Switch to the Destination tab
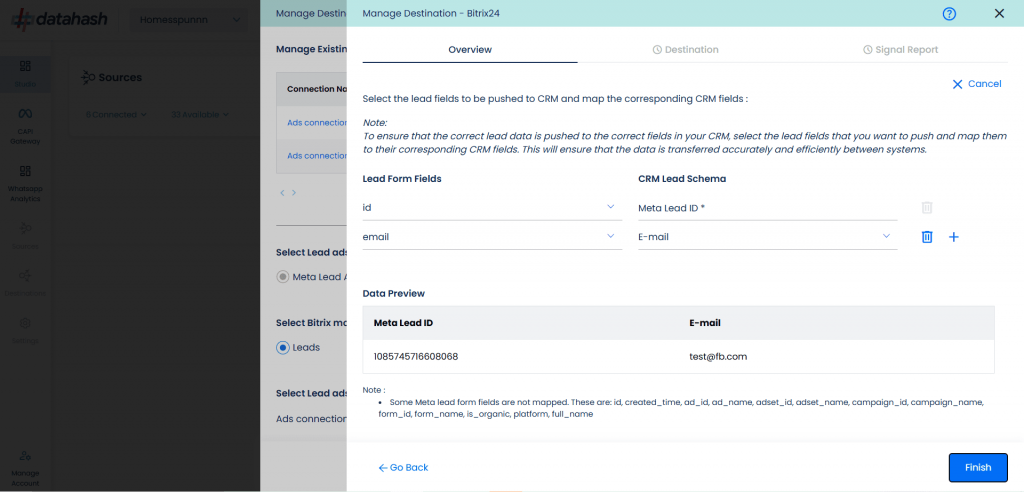 pyautogui.click(x=685, y=50)
